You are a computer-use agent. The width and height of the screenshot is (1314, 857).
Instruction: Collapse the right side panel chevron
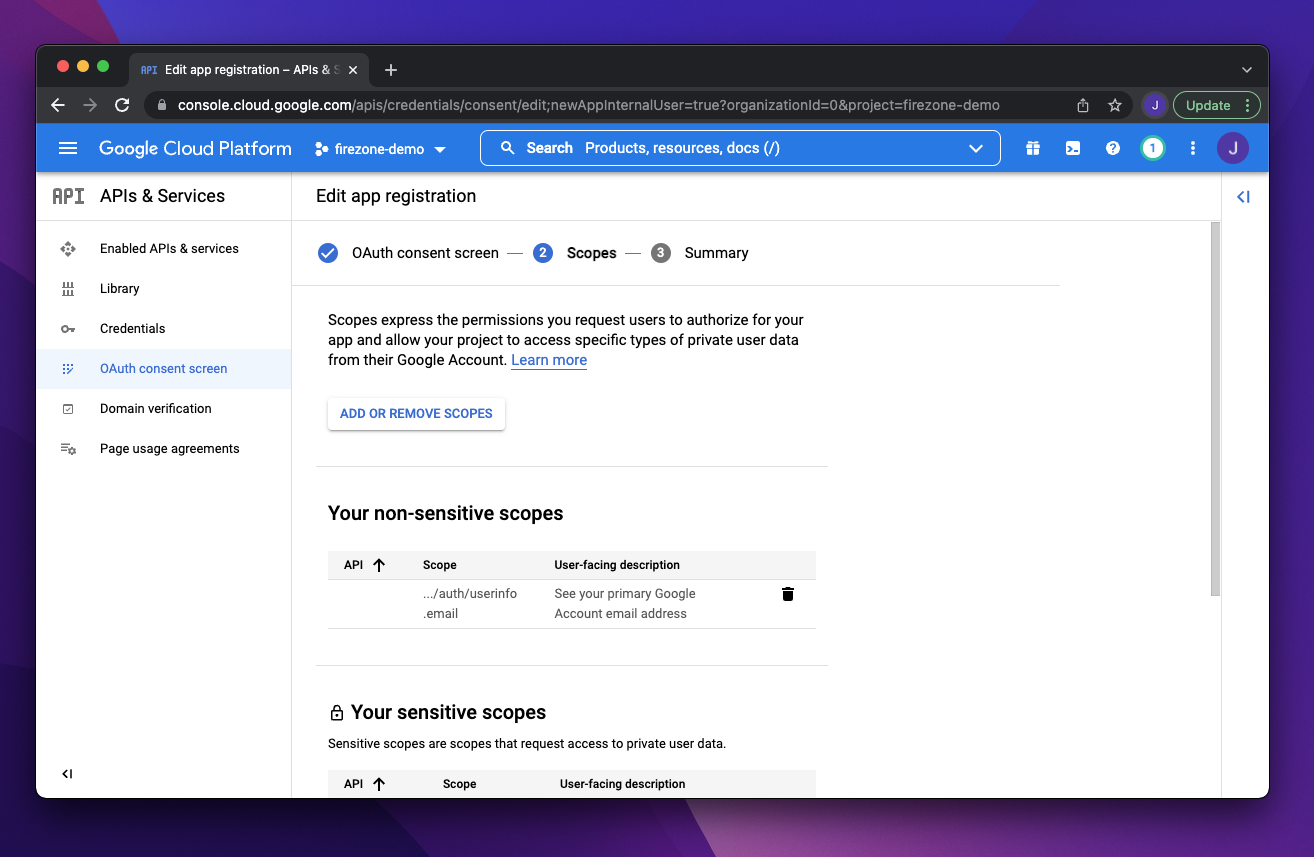1243,196
